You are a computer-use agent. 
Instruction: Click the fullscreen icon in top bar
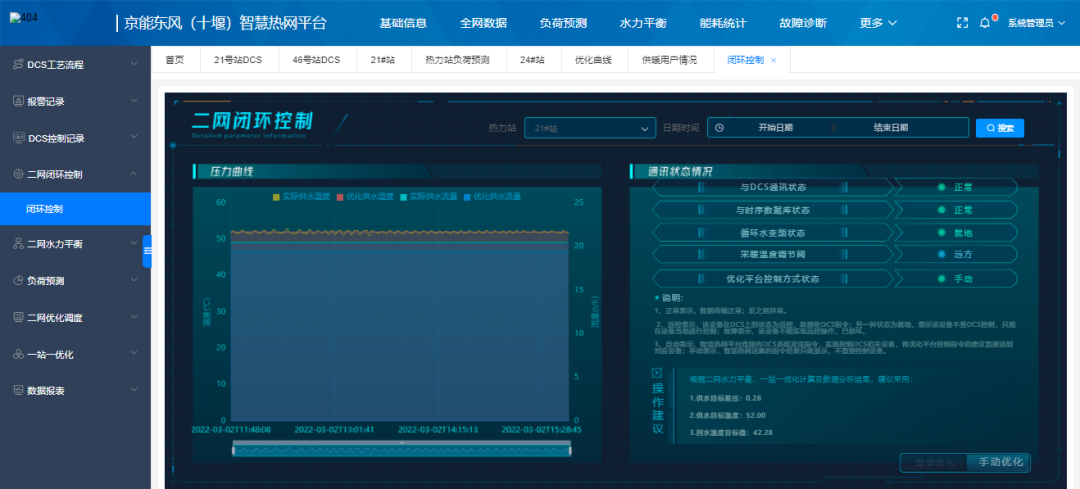click(962, 22)
